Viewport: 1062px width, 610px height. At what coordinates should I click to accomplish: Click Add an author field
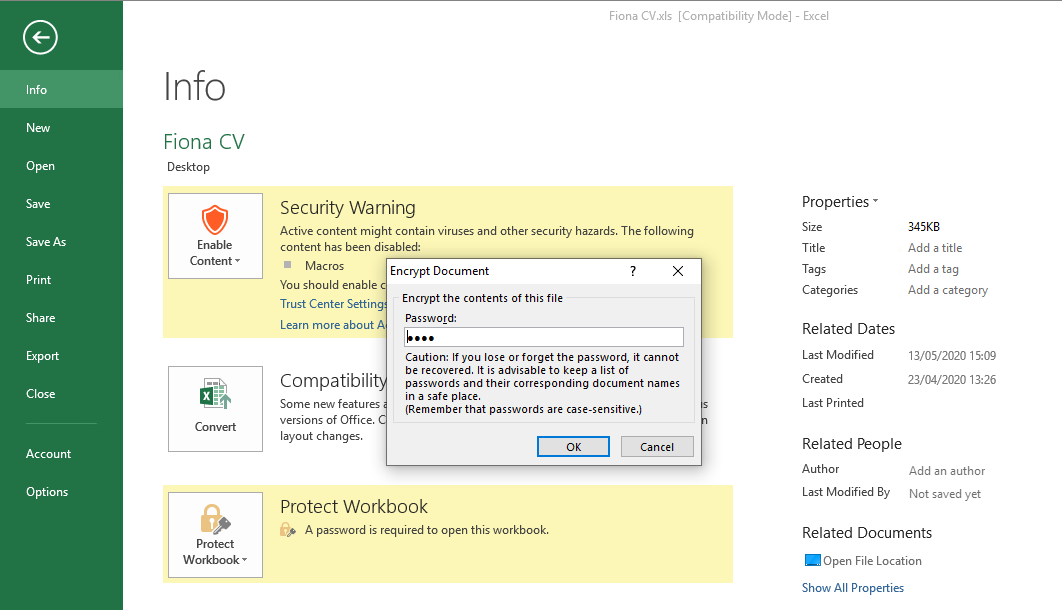click(x=947, y=471)
